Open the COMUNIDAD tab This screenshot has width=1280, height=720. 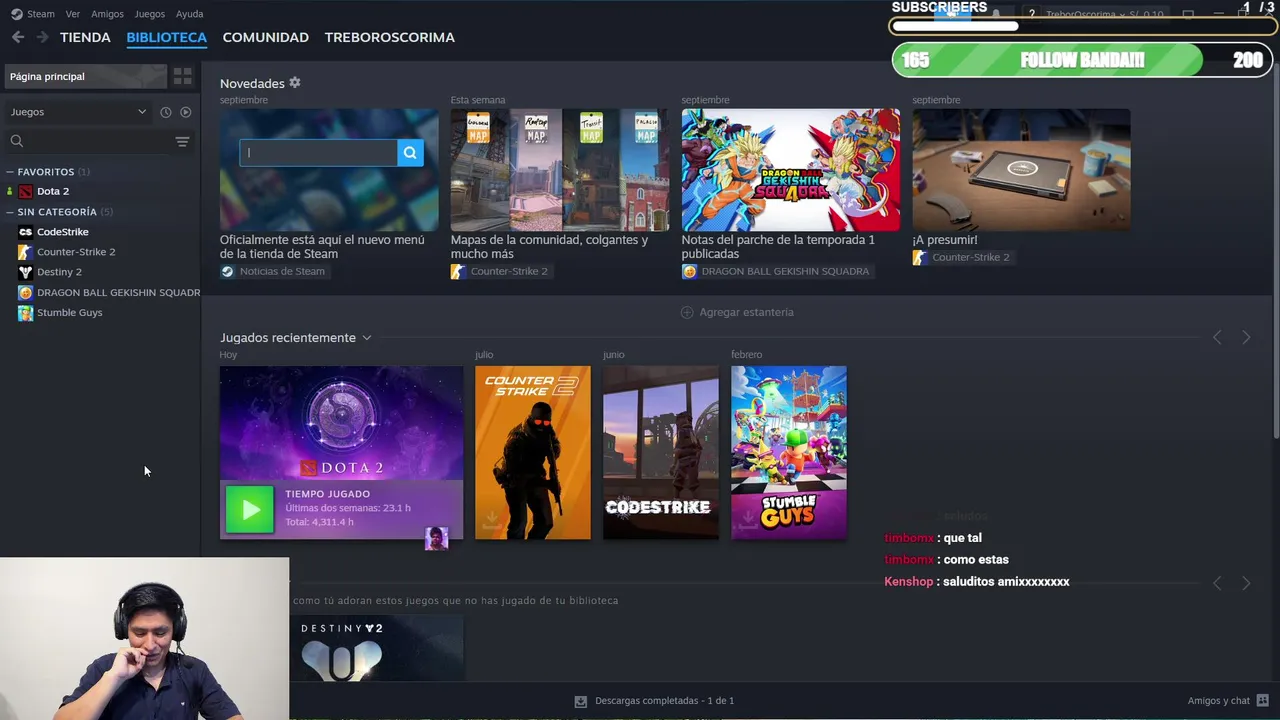click(266, 37)
